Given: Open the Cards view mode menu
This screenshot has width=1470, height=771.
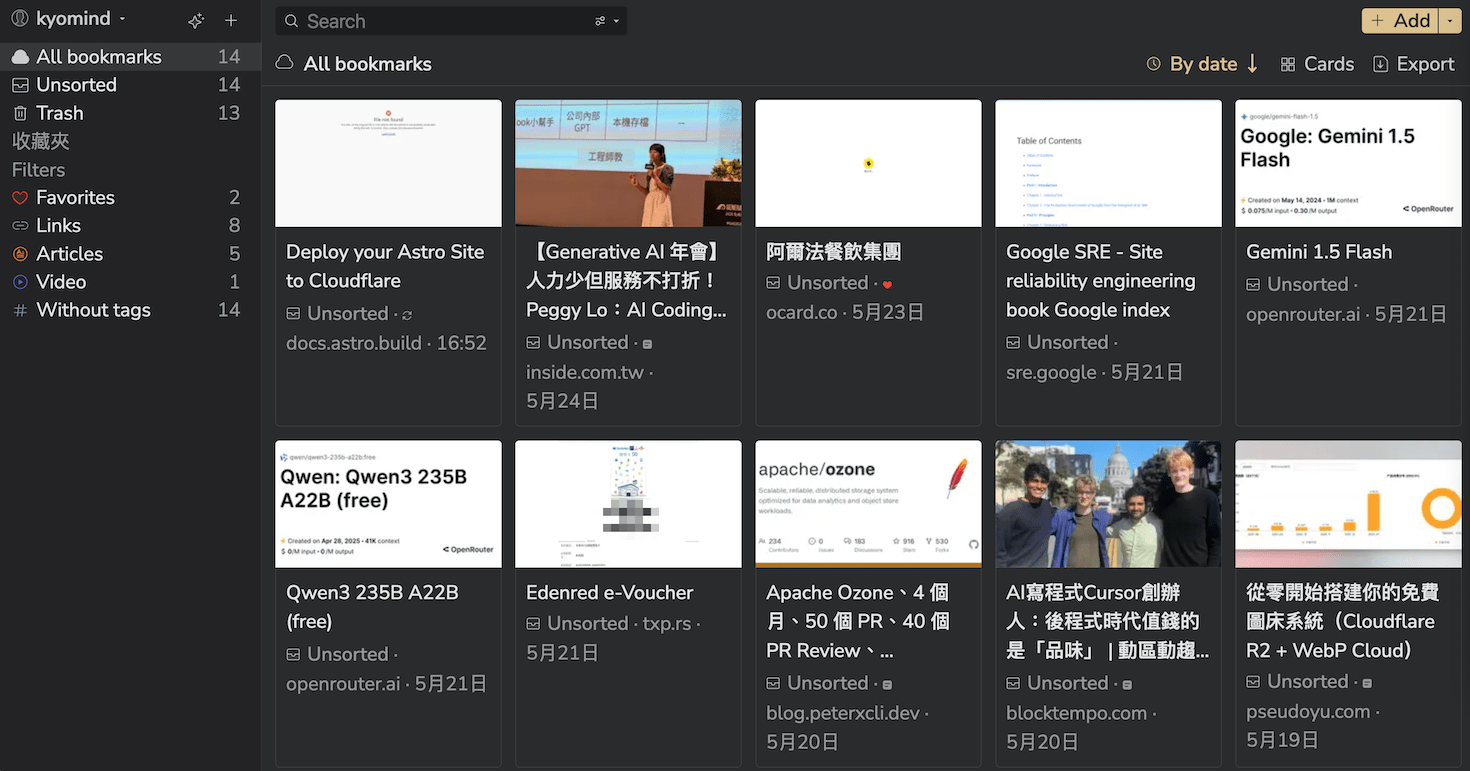Looking at the screenshot, I should click(x=1317, y=64).
